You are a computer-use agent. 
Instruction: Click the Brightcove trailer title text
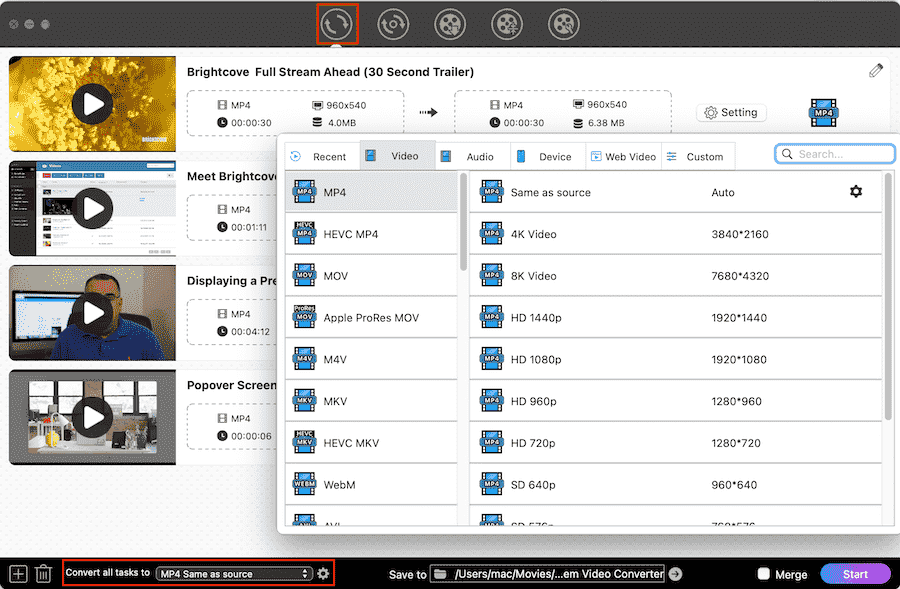pos(331,72)
